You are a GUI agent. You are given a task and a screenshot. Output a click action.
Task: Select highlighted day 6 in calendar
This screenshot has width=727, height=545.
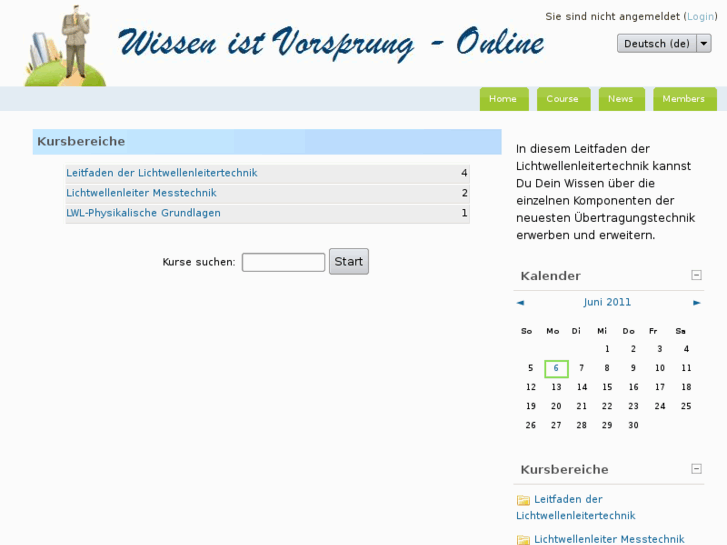click(x=556, y=368)
